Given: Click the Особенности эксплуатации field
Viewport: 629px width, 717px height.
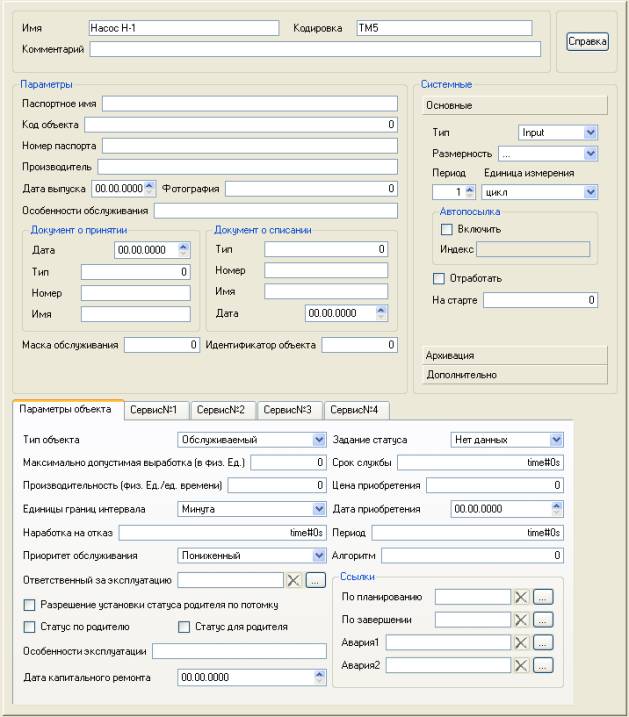Looking at the screenshot, I should pos(239,651).
